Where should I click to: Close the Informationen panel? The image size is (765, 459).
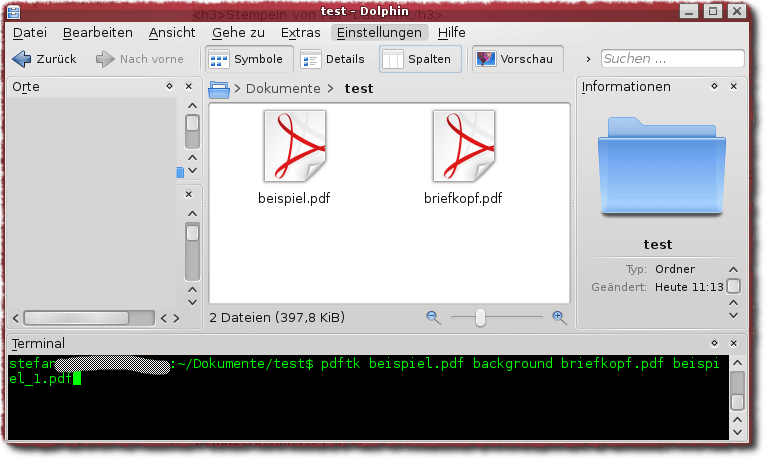tap(736, 87)
